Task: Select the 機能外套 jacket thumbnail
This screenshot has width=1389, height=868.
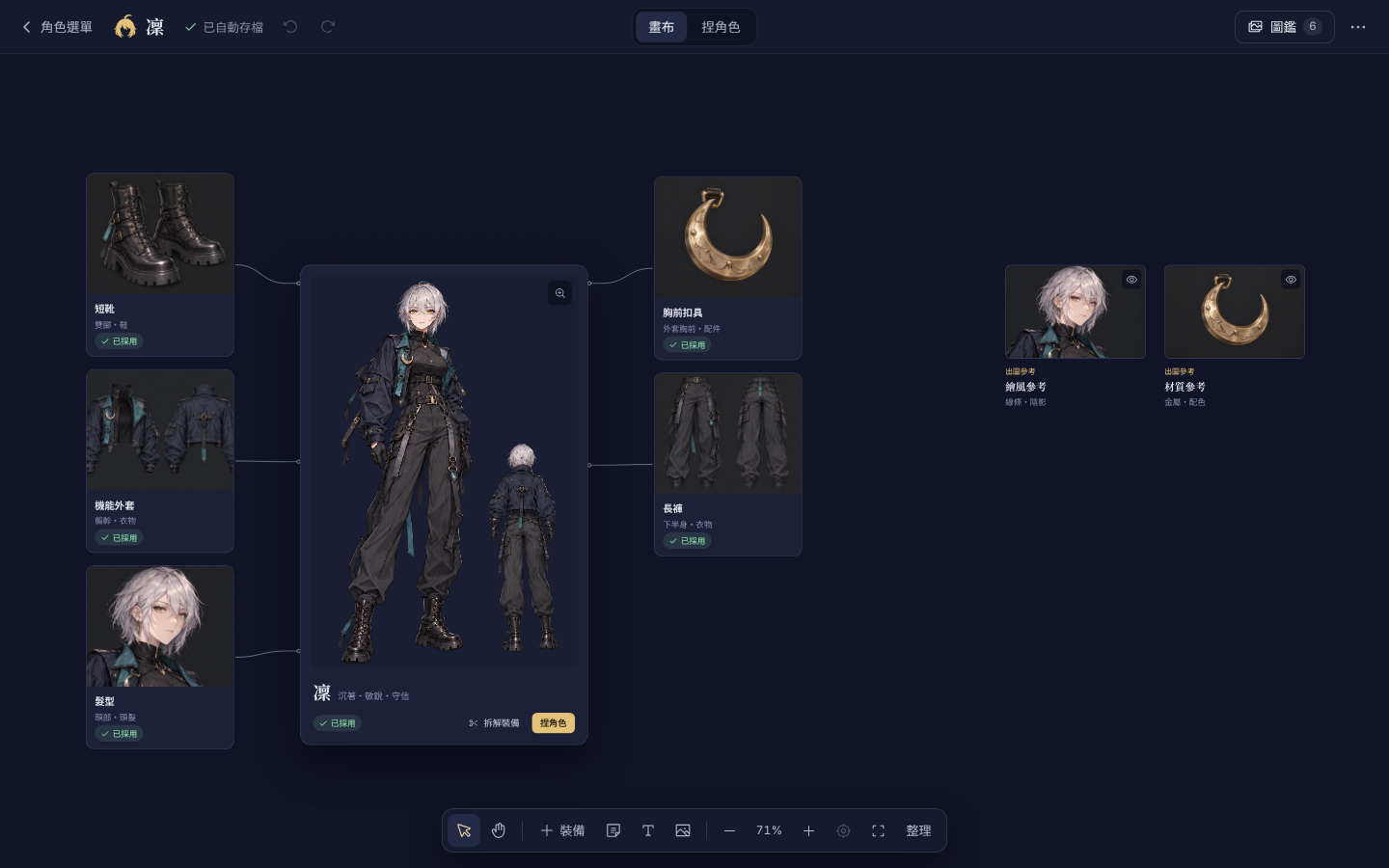Action: (x=160, y=430)
